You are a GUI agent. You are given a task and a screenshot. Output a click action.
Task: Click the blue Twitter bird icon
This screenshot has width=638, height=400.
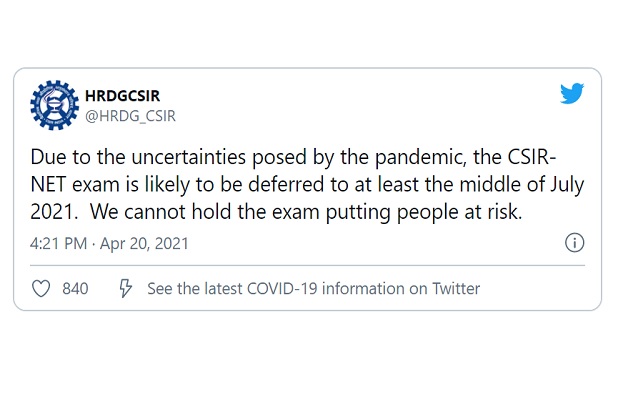[571, 95]
